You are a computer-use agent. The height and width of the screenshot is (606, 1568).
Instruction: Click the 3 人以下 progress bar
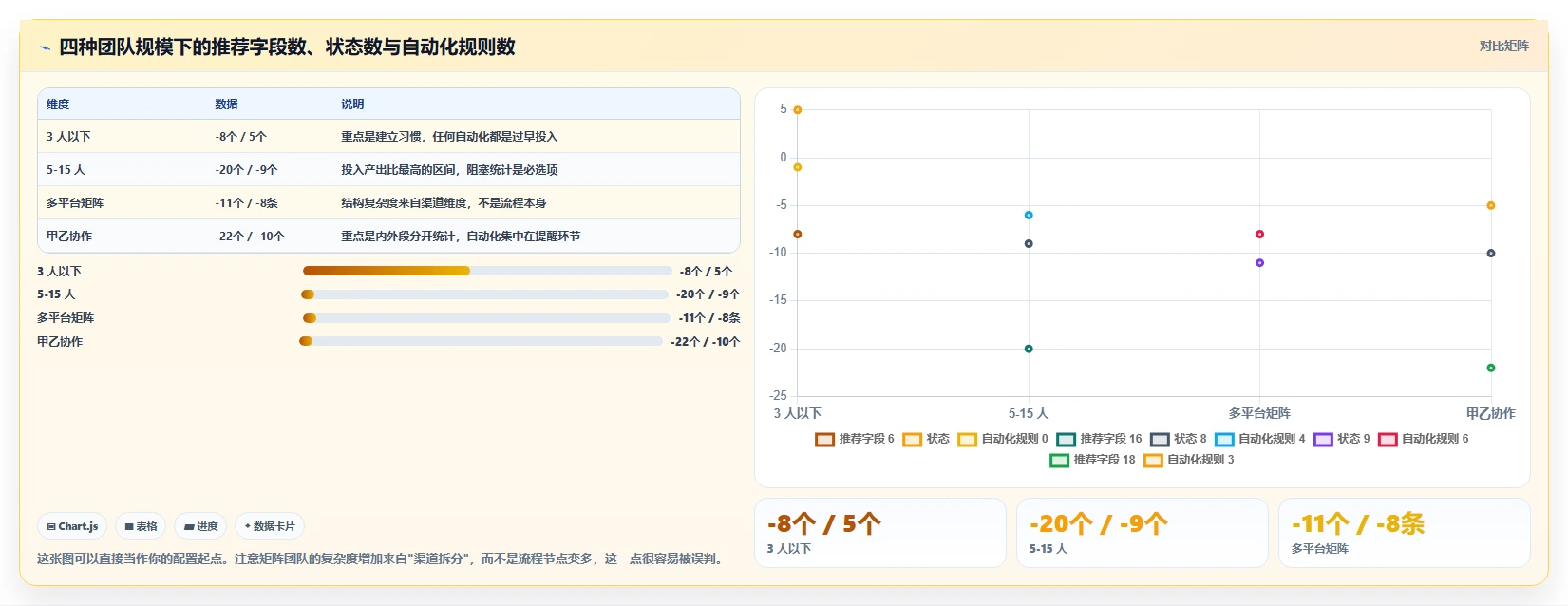tap(487, 271)
